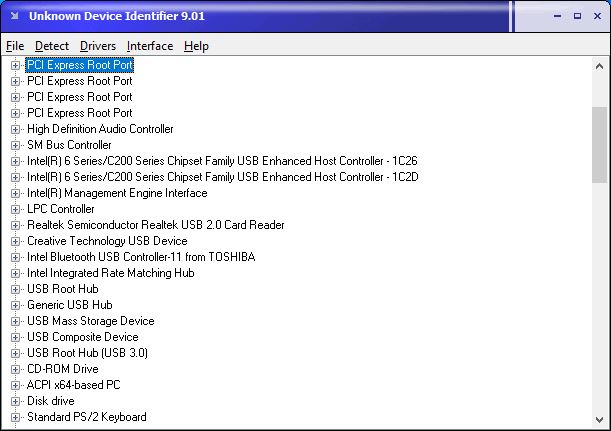Image resolution: width=611 pixels, height=431 pixels.
Task: Select High Definition Audio Controller entry
Action: pyautogui.click(x=100, y=129)
